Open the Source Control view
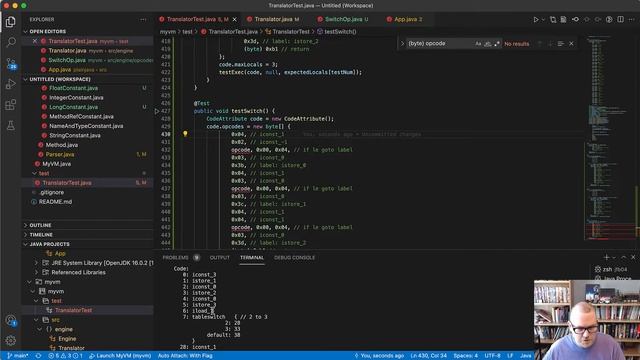Image resolution: width=640 pixels, height=360 pixels. (11, 63)
